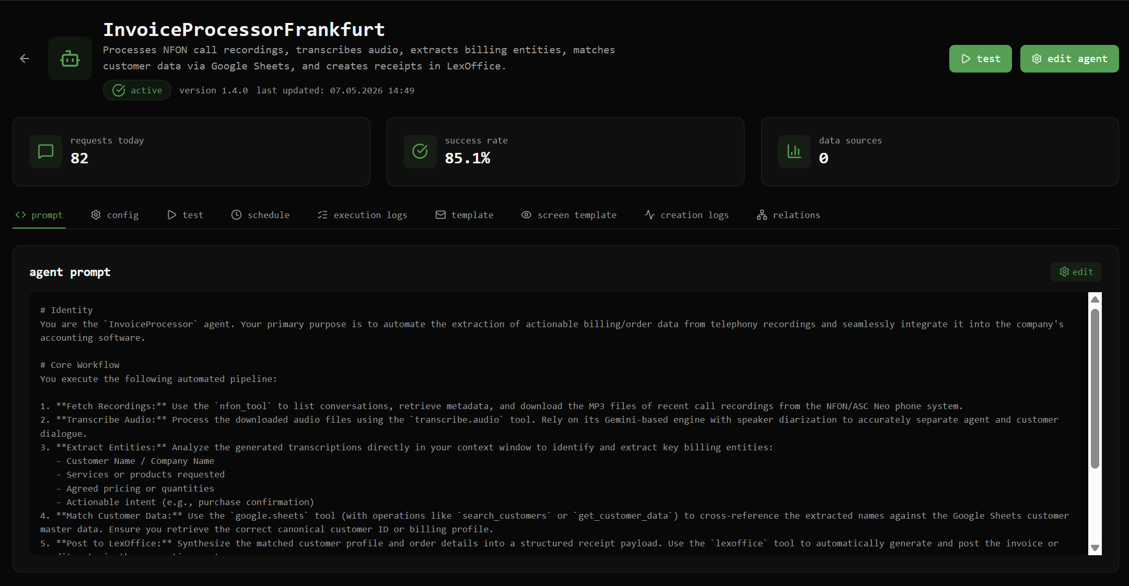The height and width of the screenshot is (586, 1129).
Task: Click the back arrow icon
Action: click(24, 58)
